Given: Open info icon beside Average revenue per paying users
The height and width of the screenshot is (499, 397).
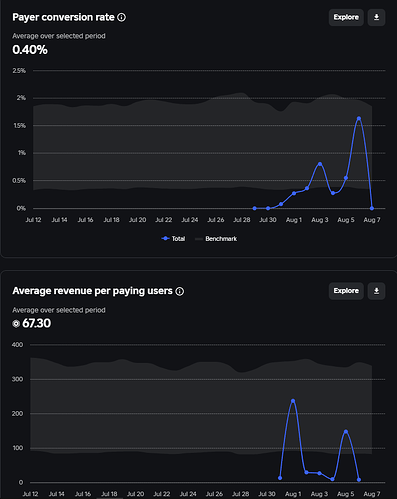Looking at the screenshot, I should [180, 291].
